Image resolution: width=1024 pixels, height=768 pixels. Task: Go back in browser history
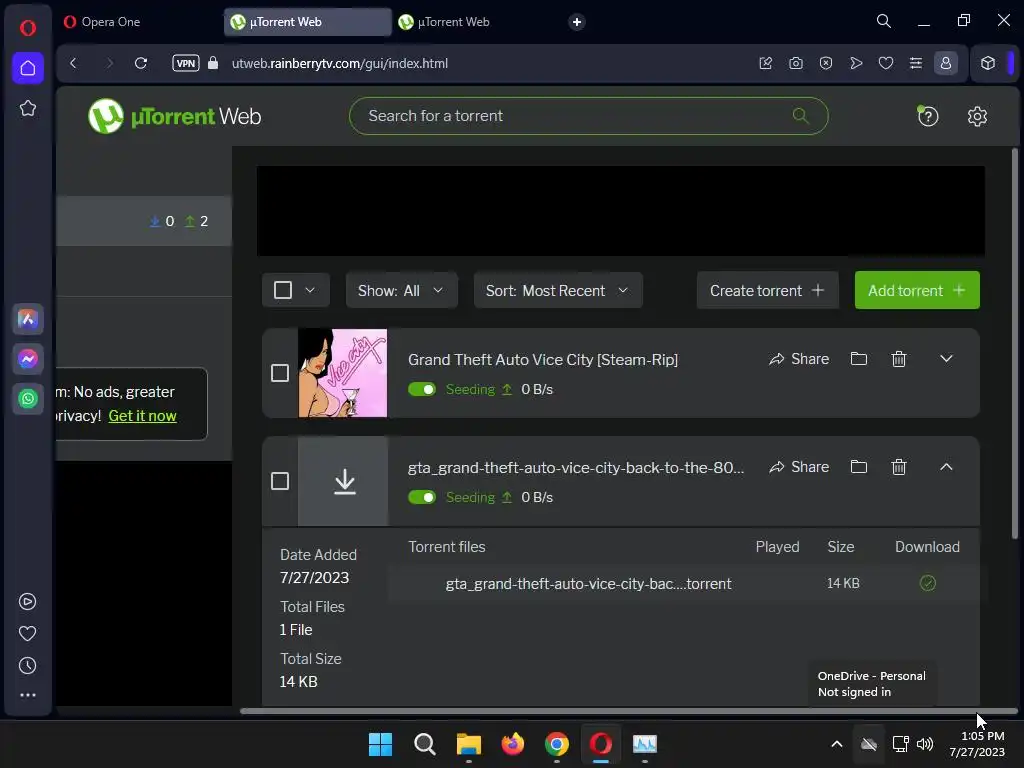click(73, 63)
